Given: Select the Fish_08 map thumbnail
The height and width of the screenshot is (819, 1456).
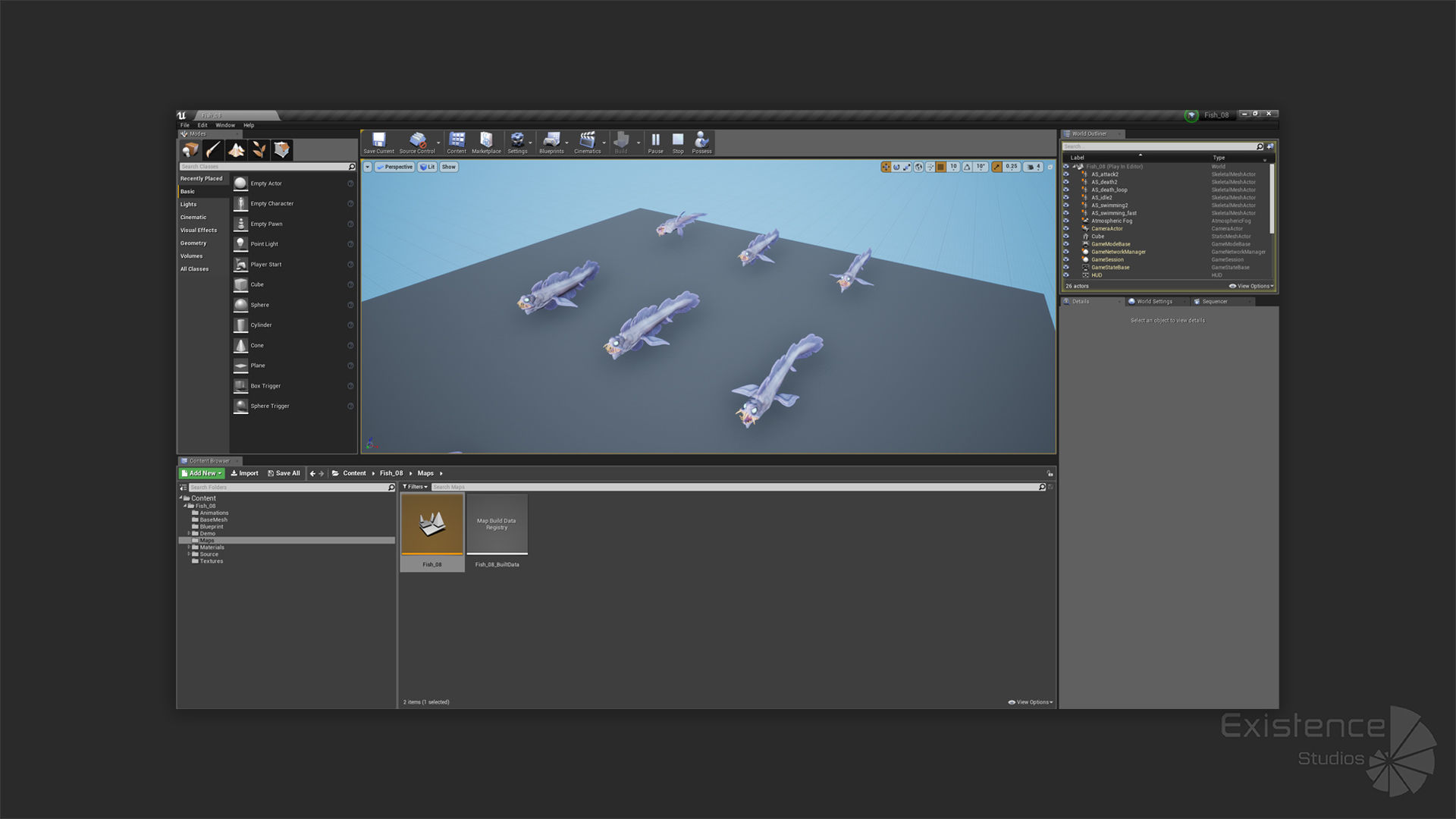Looking at the screenshot, I should click(x=432, y=525).
